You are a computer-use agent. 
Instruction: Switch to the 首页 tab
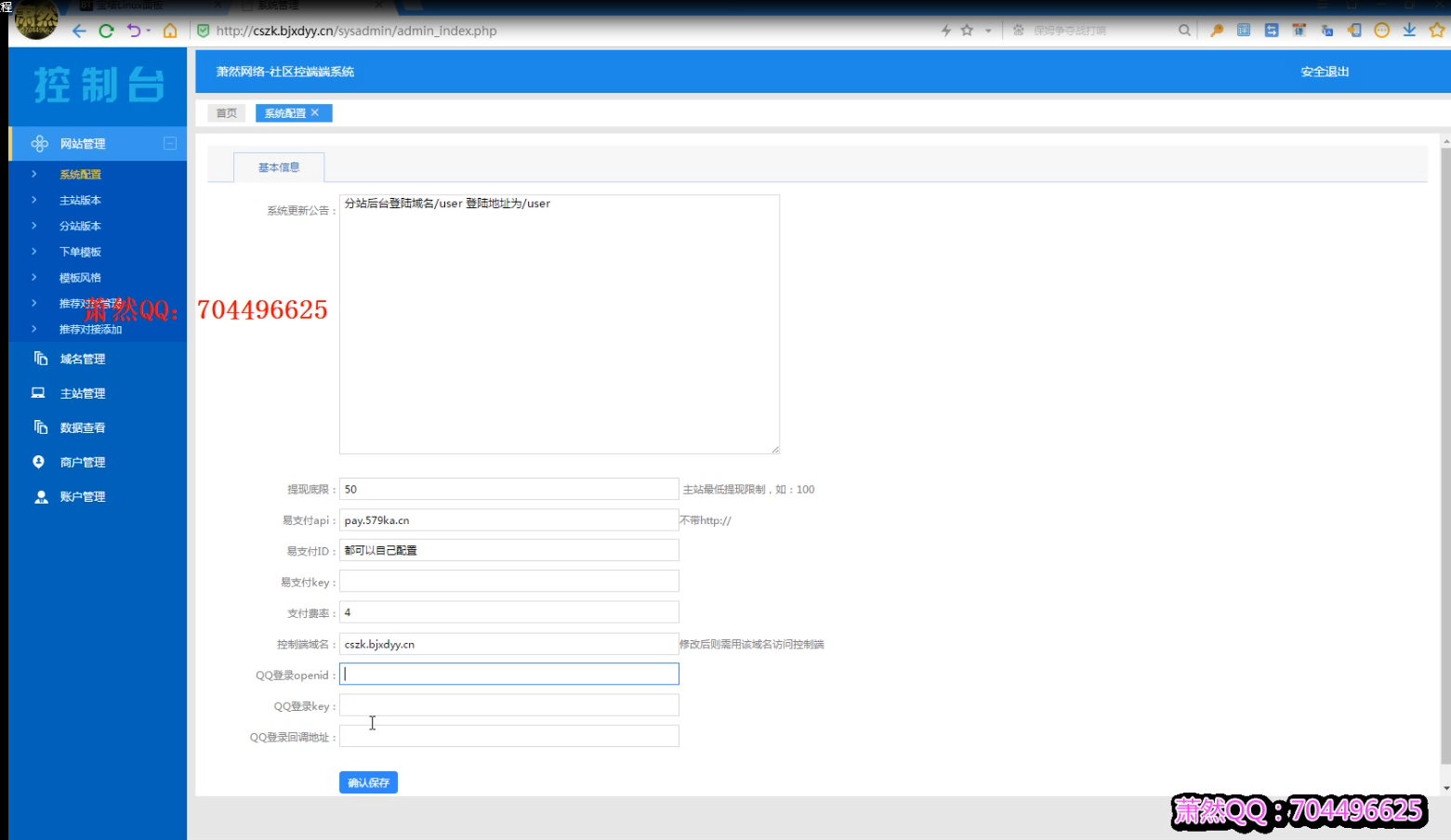226,113
